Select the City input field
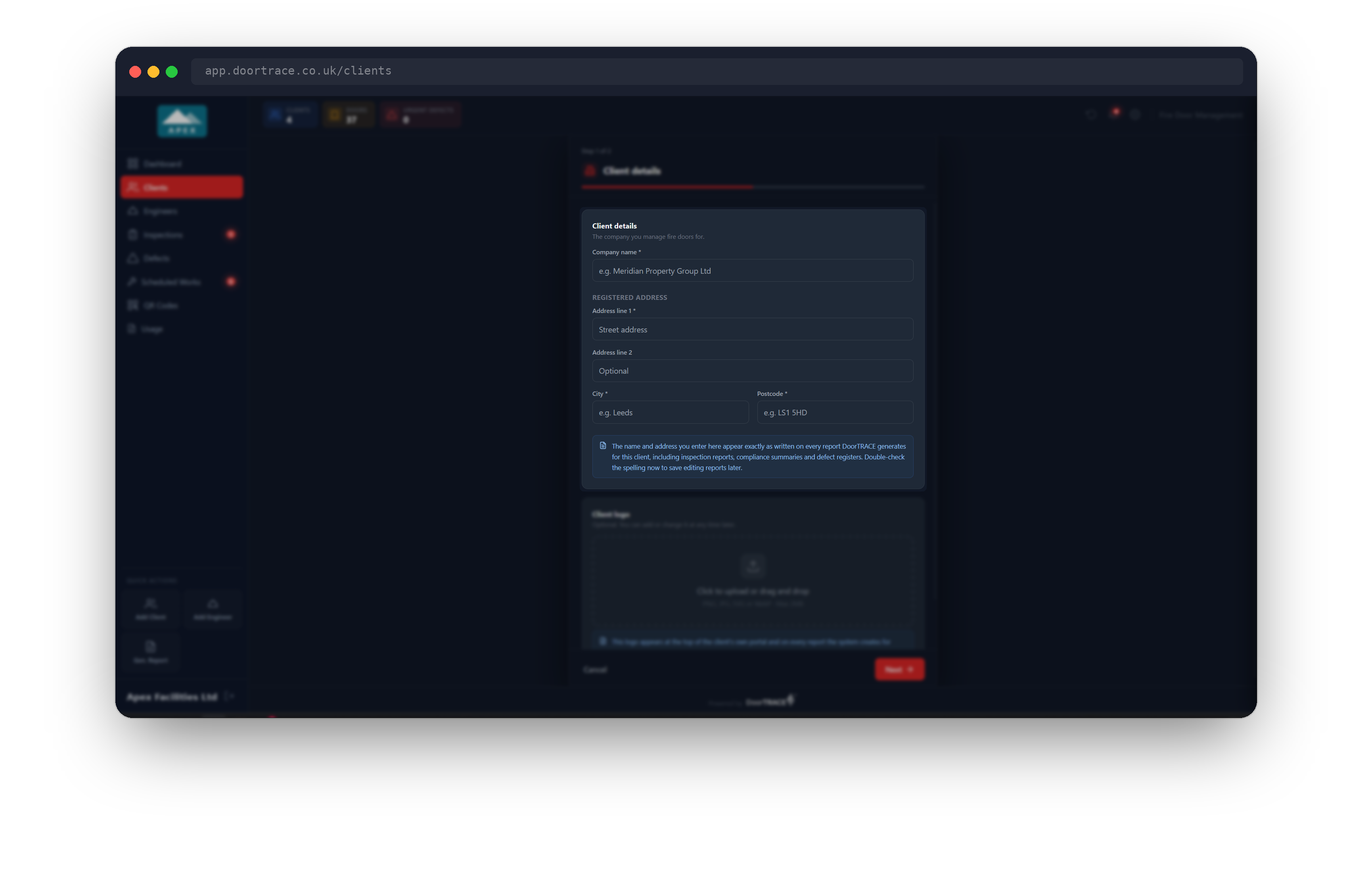This screenshot has height=883, width=1372. (670, 412)
